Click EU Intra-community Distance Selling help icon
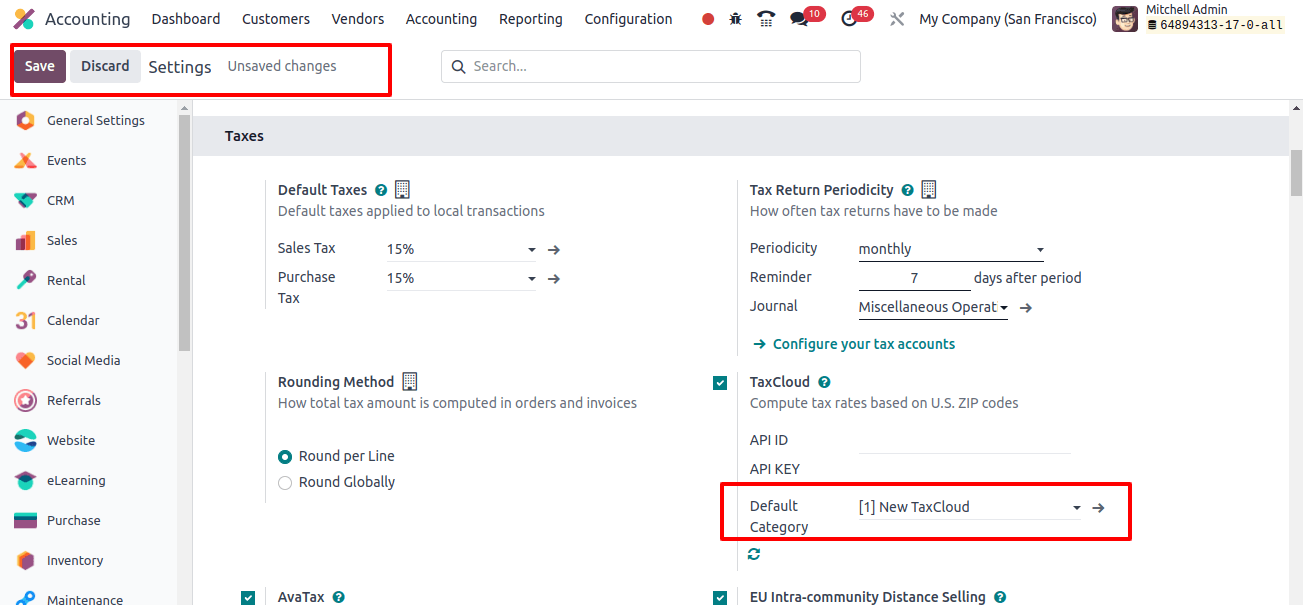Viewport: 1303px width, 605px height. click(x=1000, y=597)
